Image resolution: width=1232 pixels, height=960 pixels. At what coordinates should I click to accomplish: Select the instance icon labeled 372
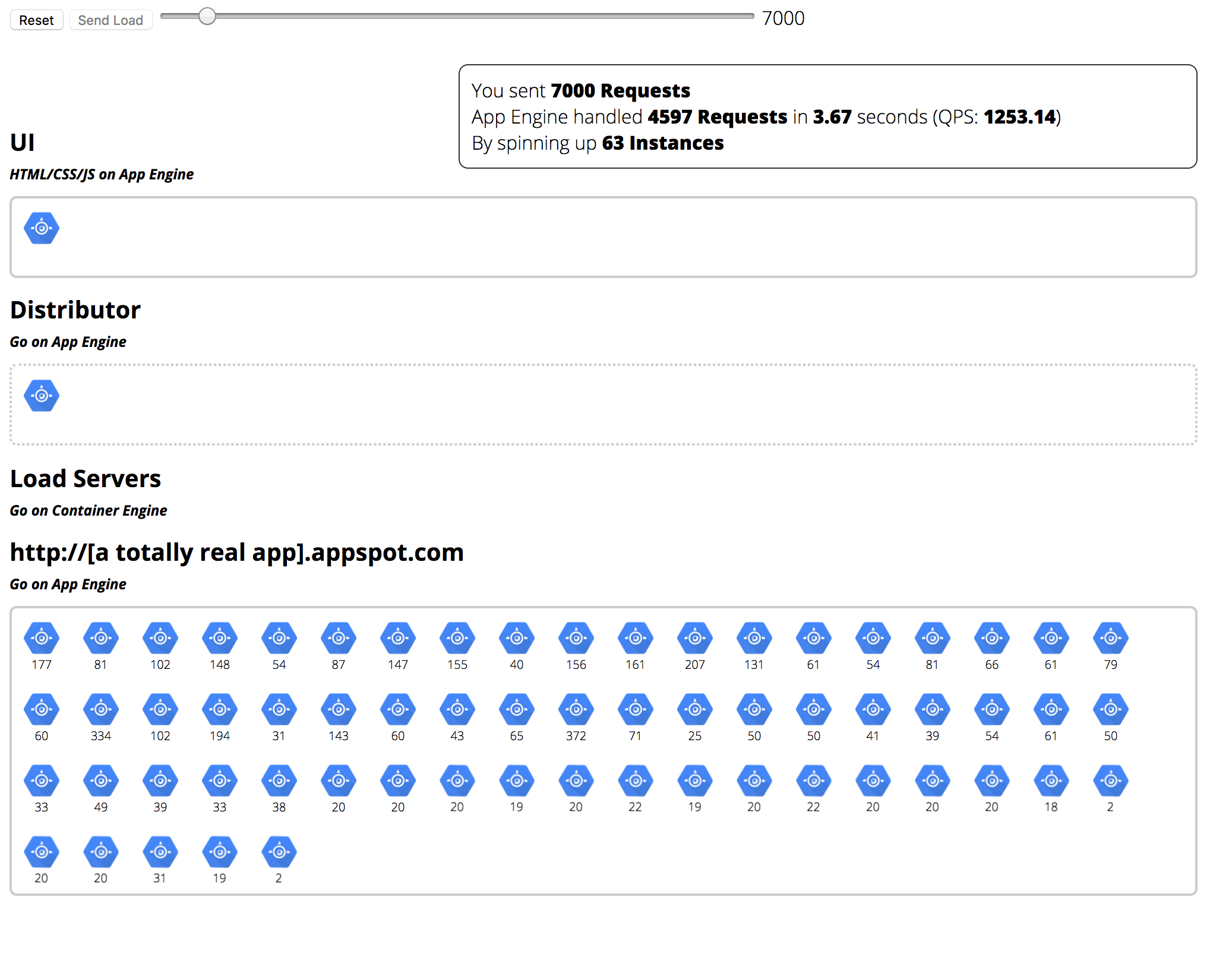[576, 709]
